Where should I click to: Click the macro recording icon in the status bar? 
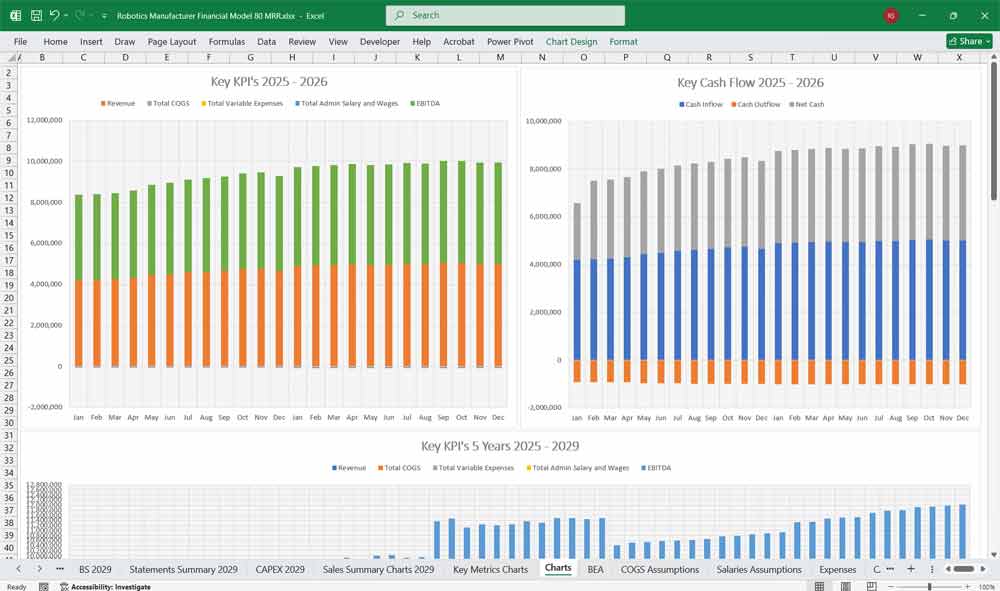pos(43,587)
